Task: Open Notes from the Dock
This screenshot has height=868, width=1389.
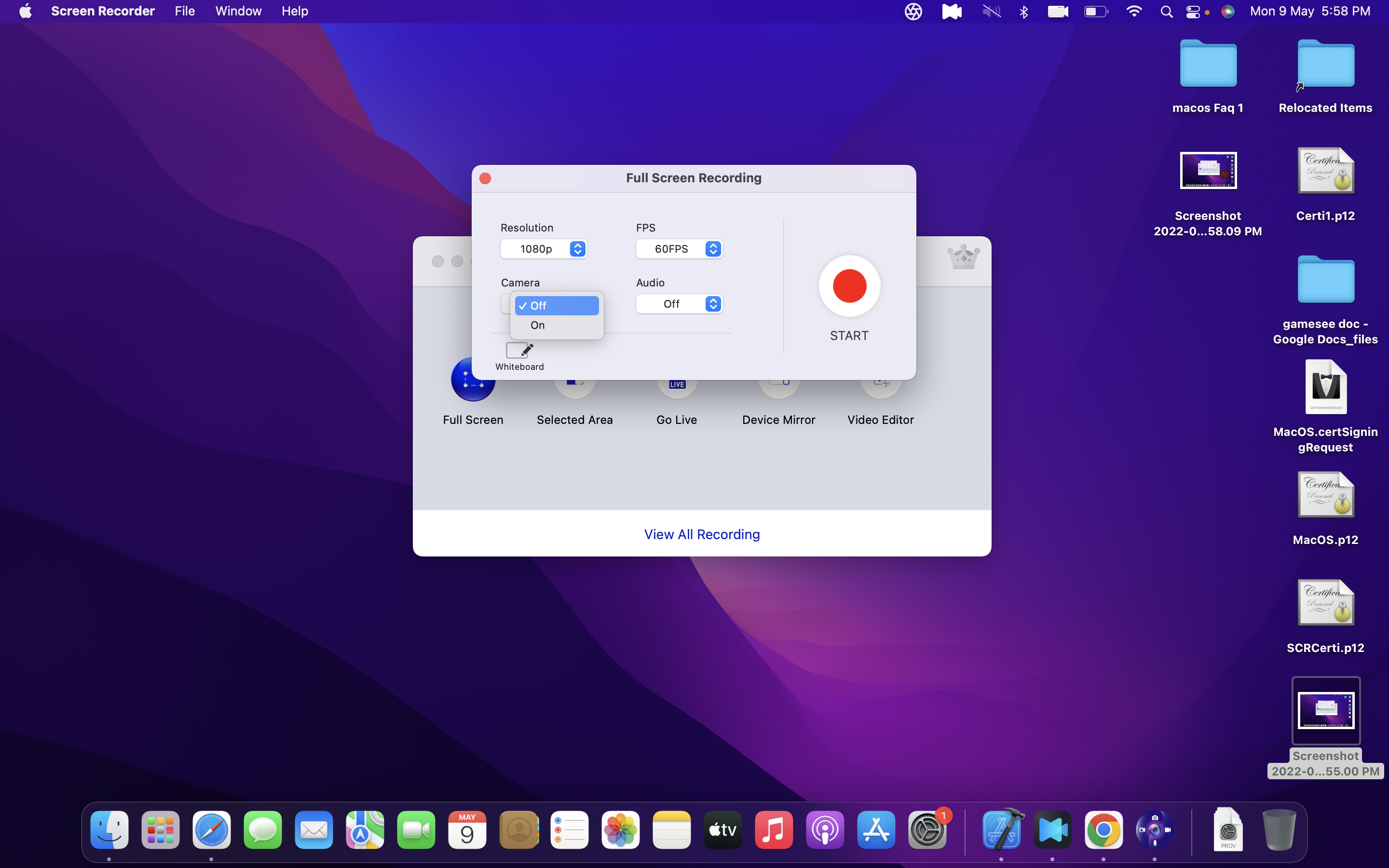Action: pos(671,829)
